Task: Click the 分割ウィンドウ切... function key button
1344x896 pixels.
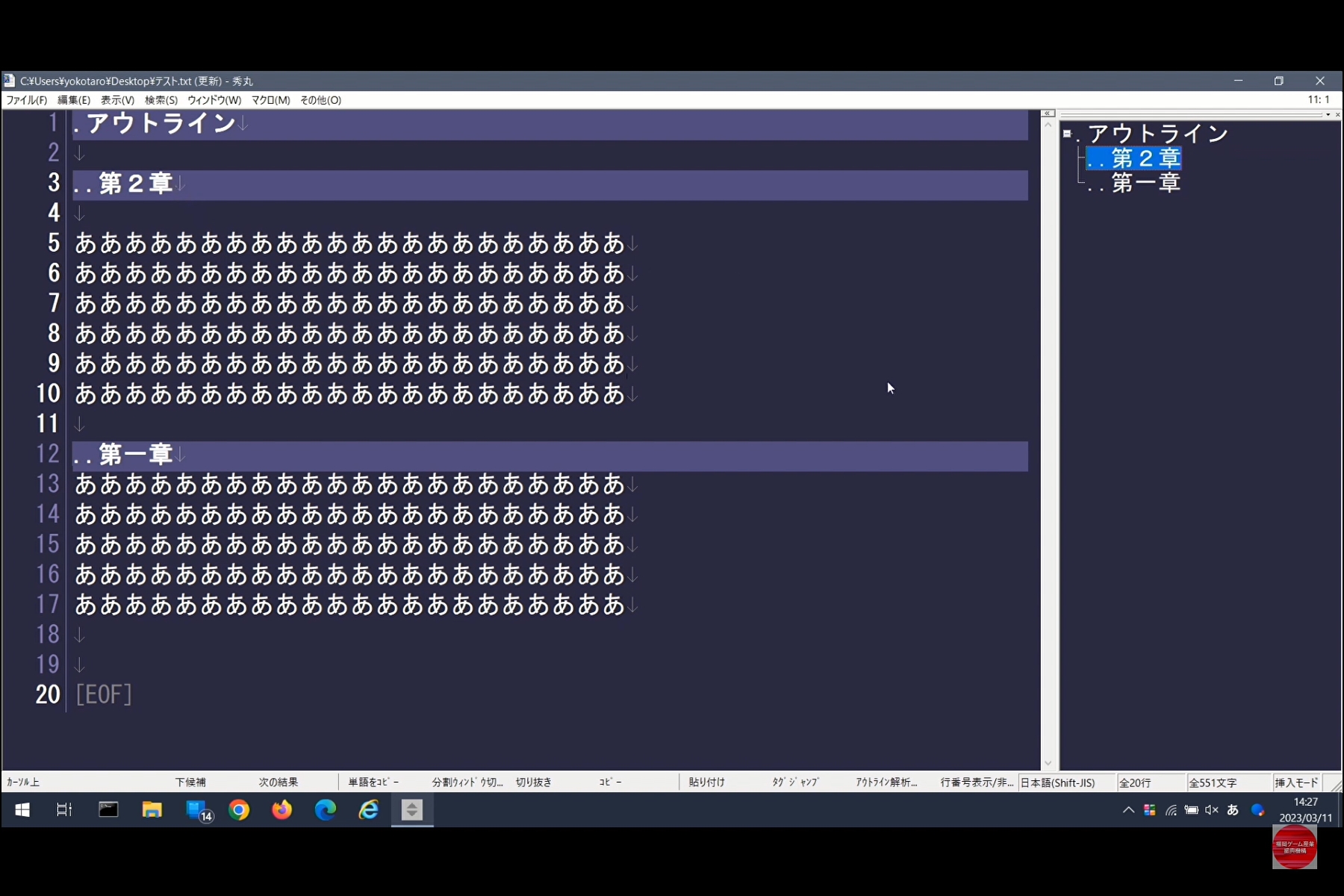Action: coord(468,783)
